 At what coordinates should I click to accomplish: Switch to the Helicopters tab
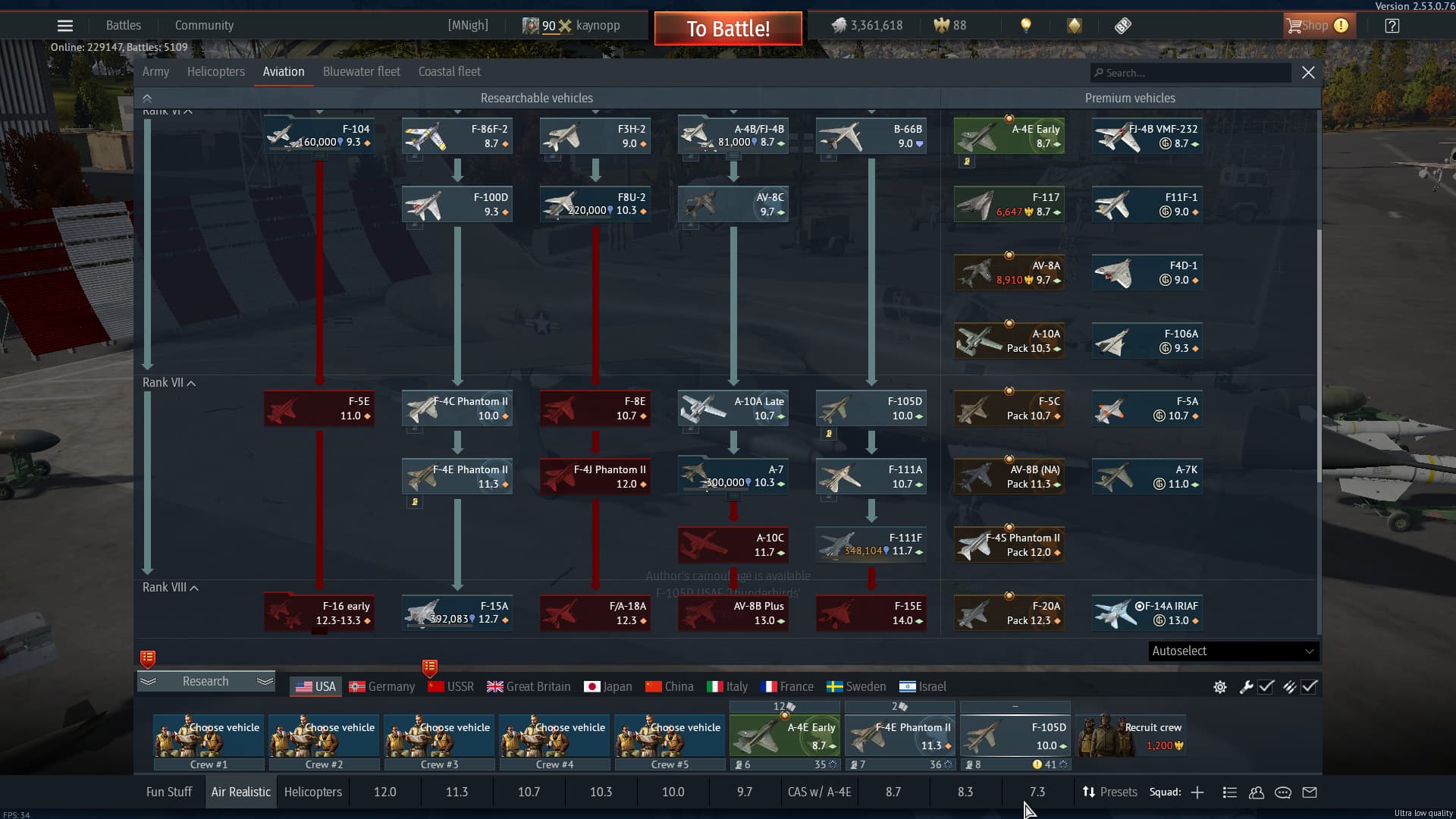click(x=216, y=72)
